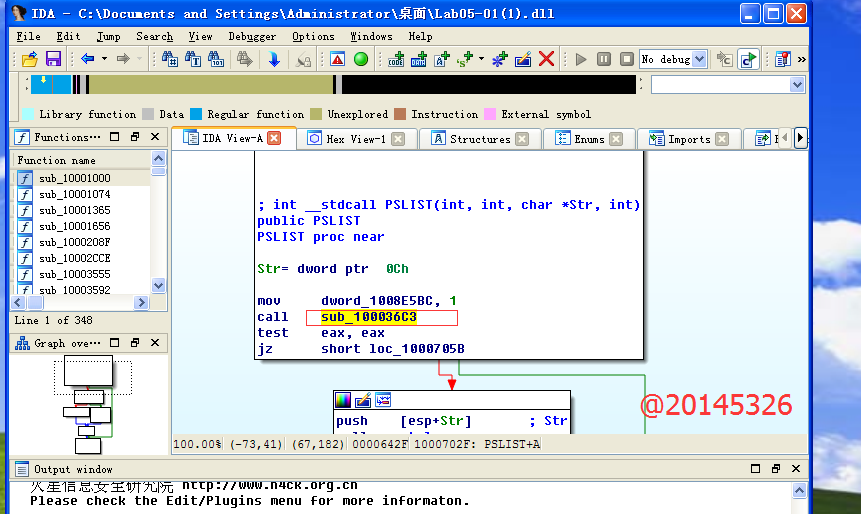Click the blue down arrow jump icon
The image size is (861, 514).
coord(273,60)
